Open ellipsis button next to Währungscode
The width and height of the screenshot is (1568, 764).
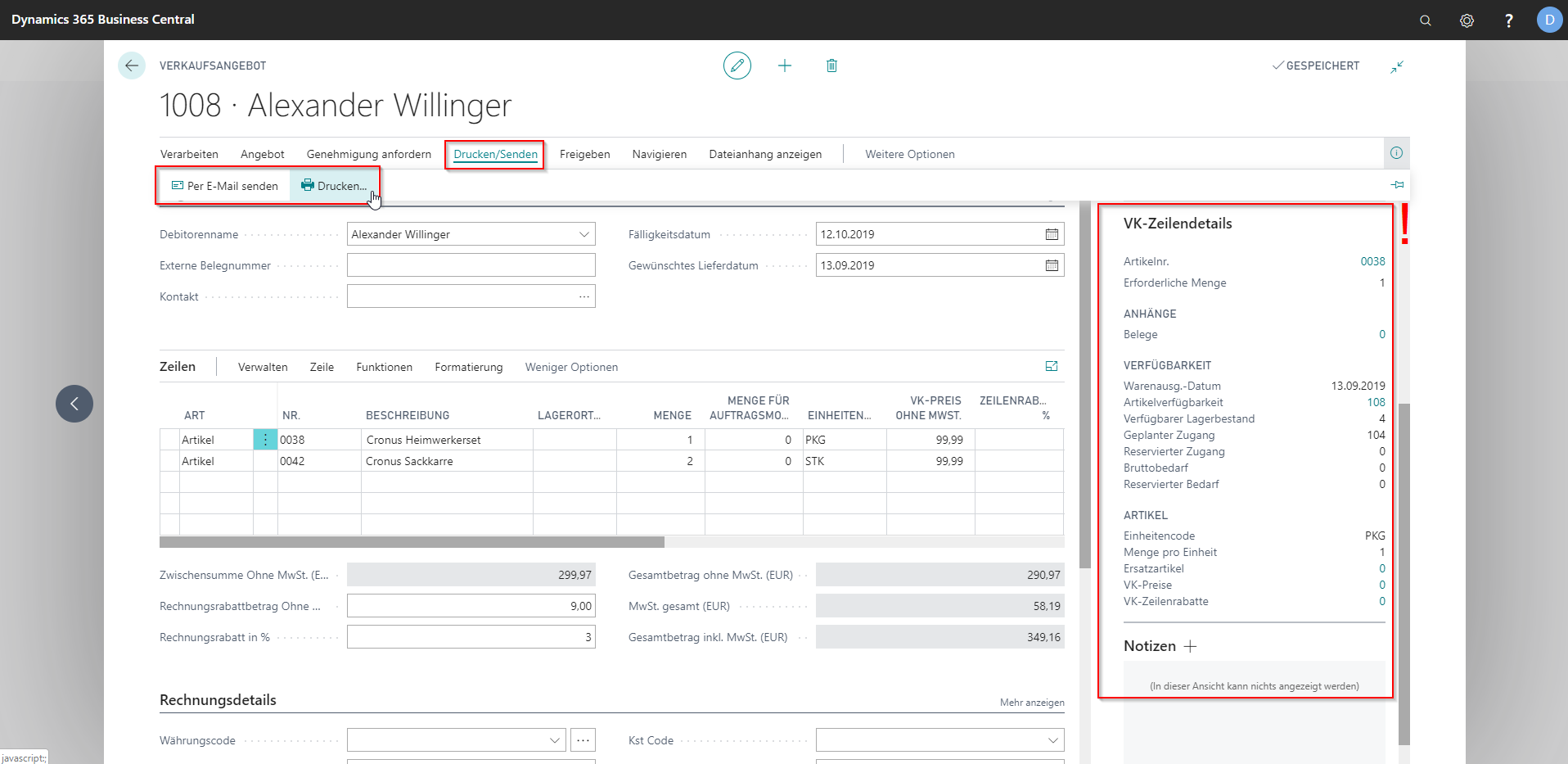(583, 740)
